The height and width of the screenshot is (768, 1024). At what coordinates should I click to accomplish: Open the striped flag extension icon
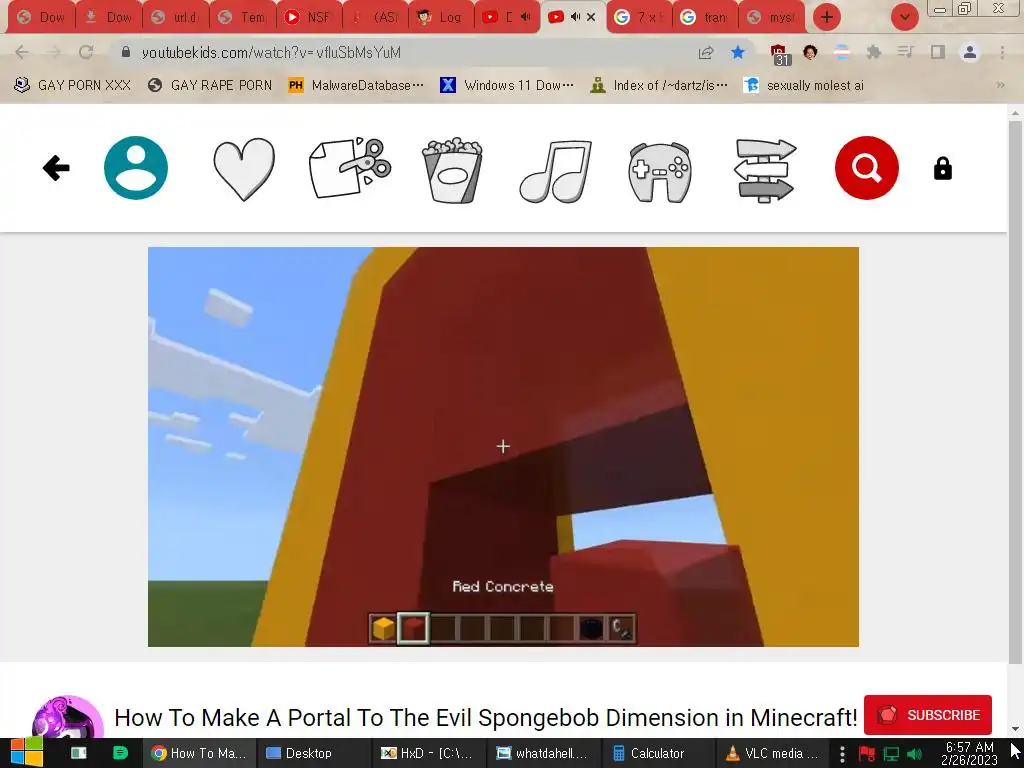pyautogui.click(x=842, y=52)
